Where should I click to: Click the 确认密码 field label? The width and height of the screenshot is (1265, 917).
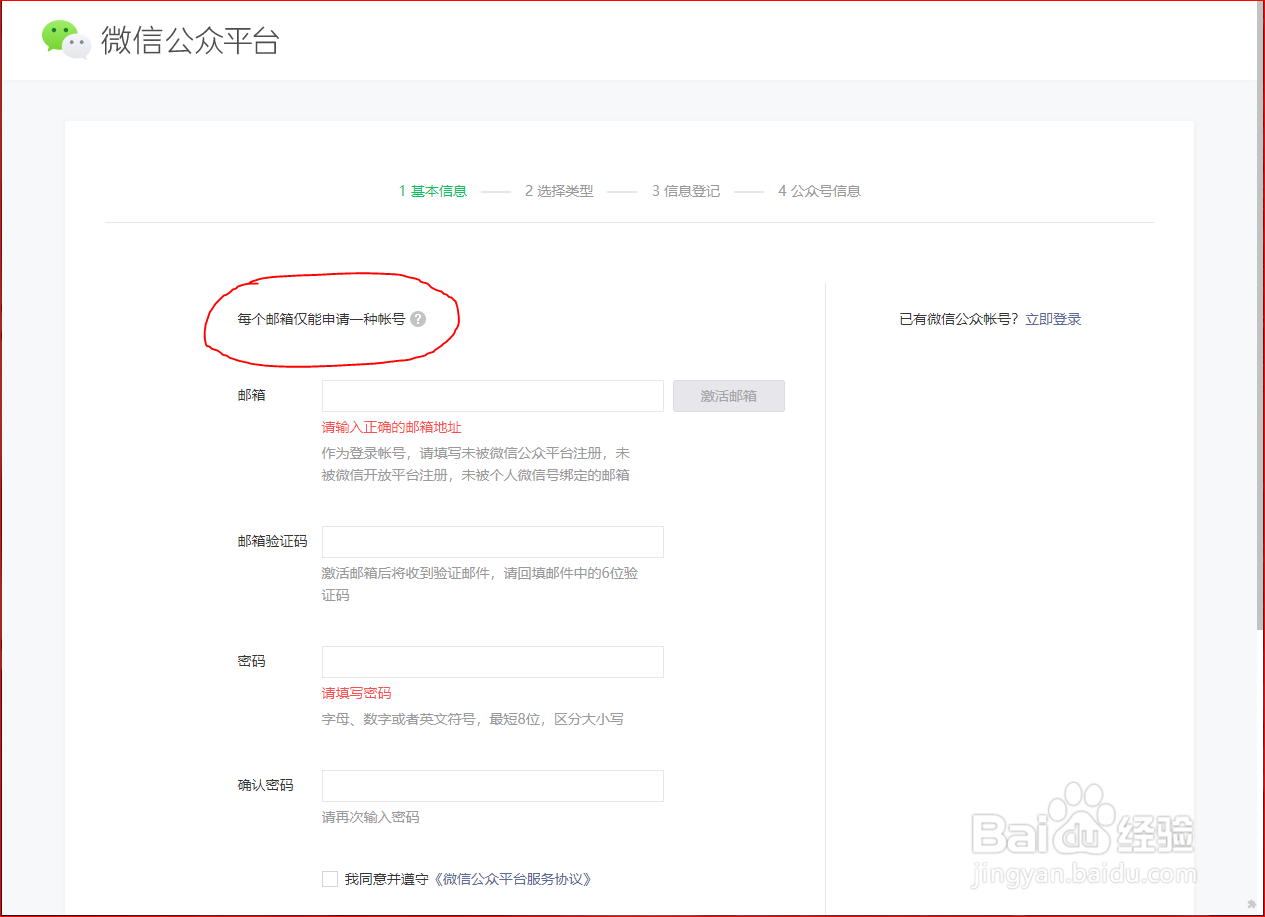266,785
